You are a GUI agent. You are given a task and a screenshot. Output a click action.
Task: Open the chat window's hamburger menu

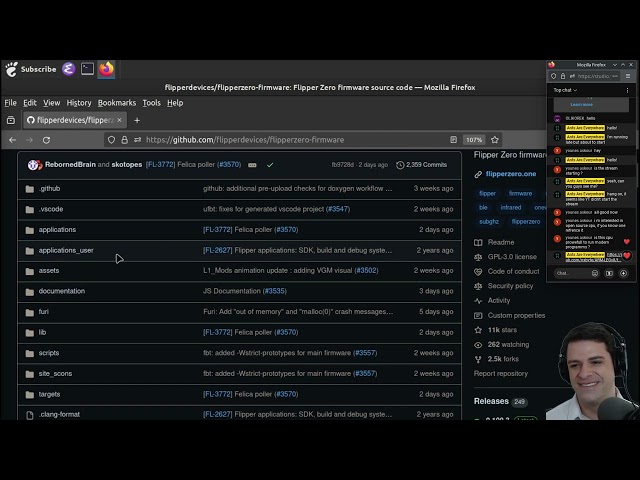628,76
